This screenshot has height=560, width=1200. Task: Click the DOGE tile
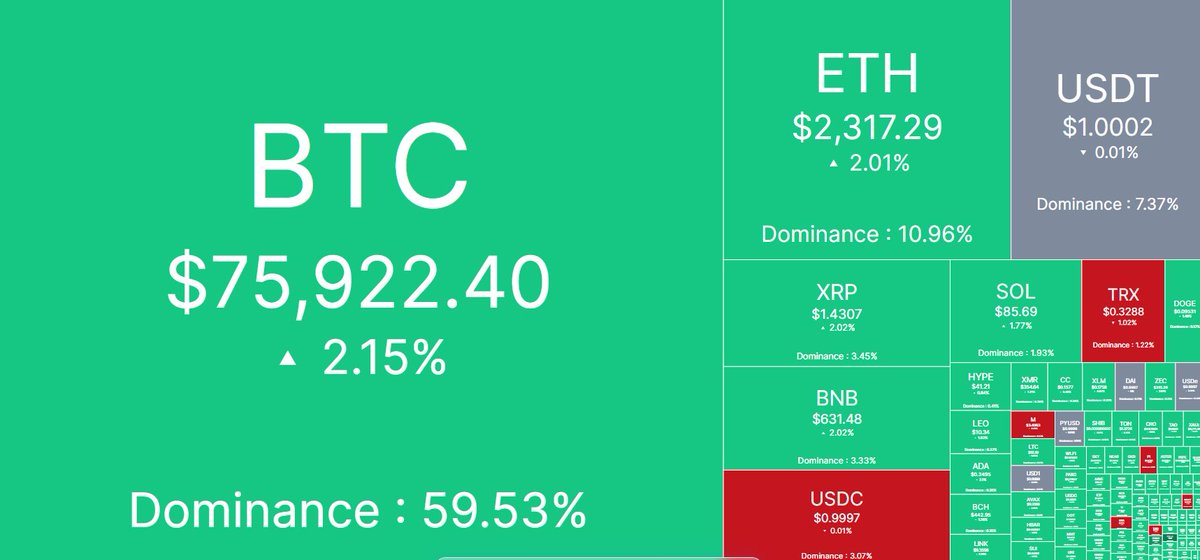point(1184,312)
